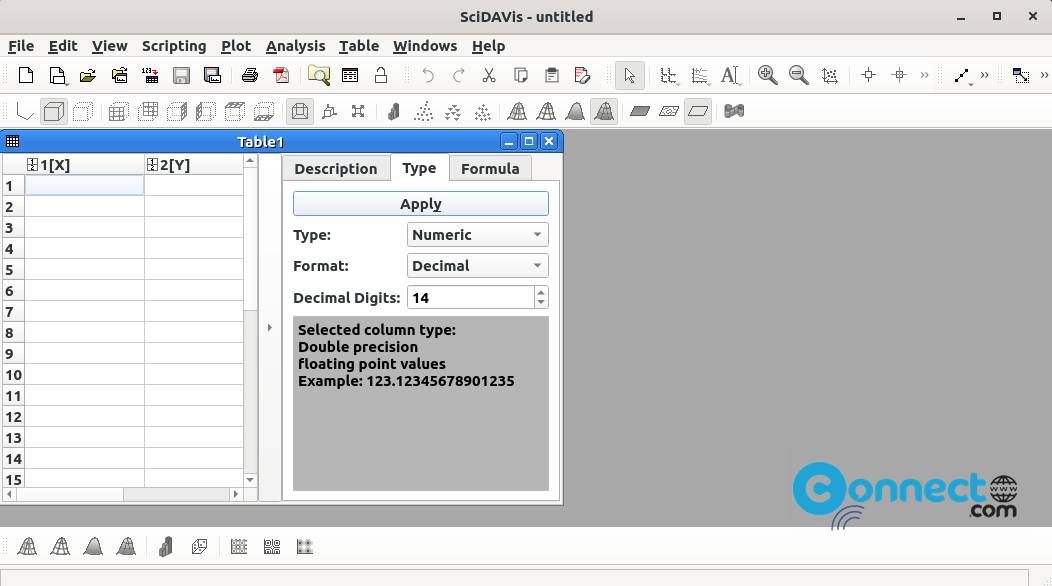Image resolution: width=1052 pixels, height=586 pixels.
Task: Toggle the perspective 3D plot button
Action: click(300, 111)
